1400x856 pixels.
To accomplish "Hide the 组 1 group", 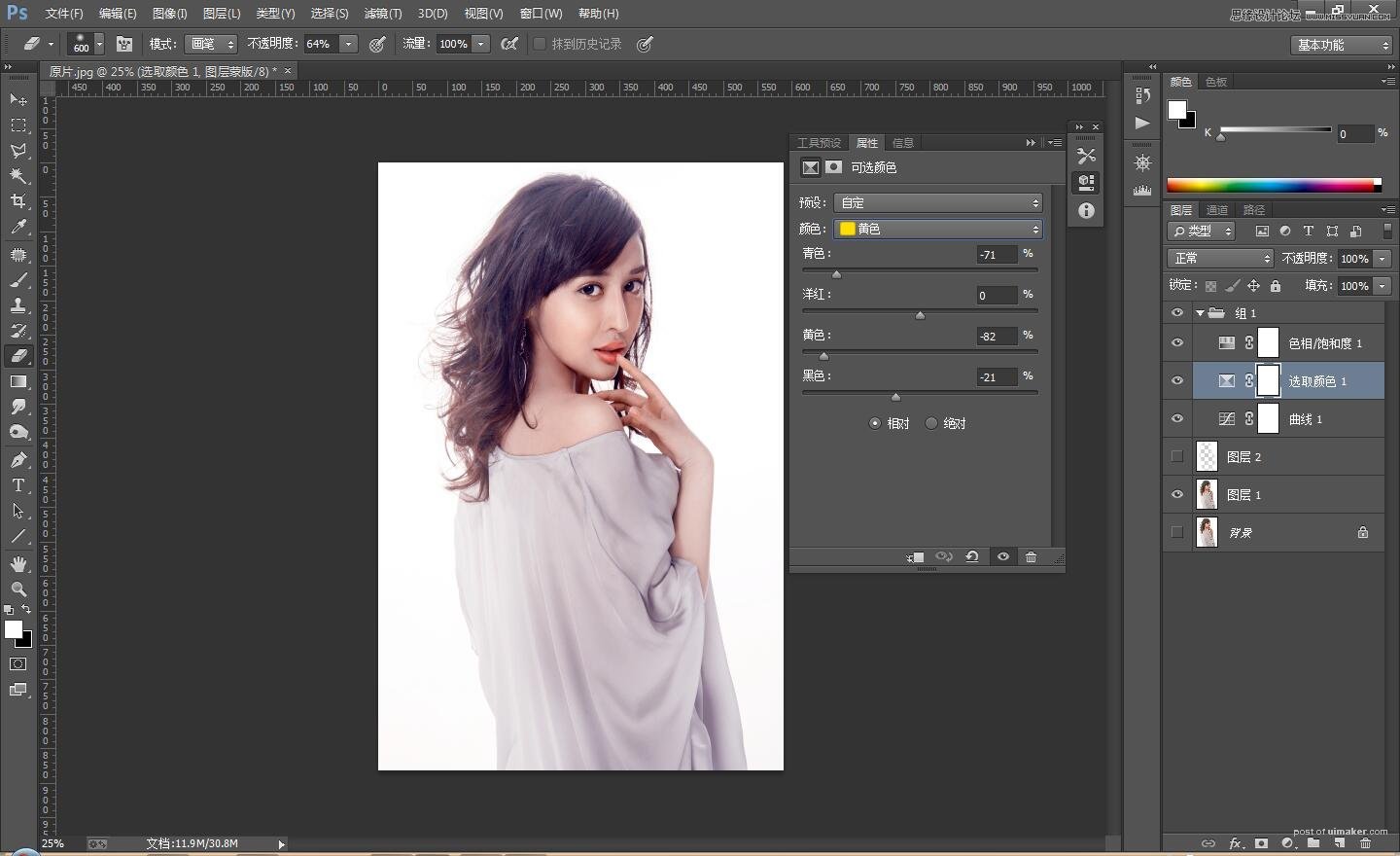I will tap(1177, 313).
